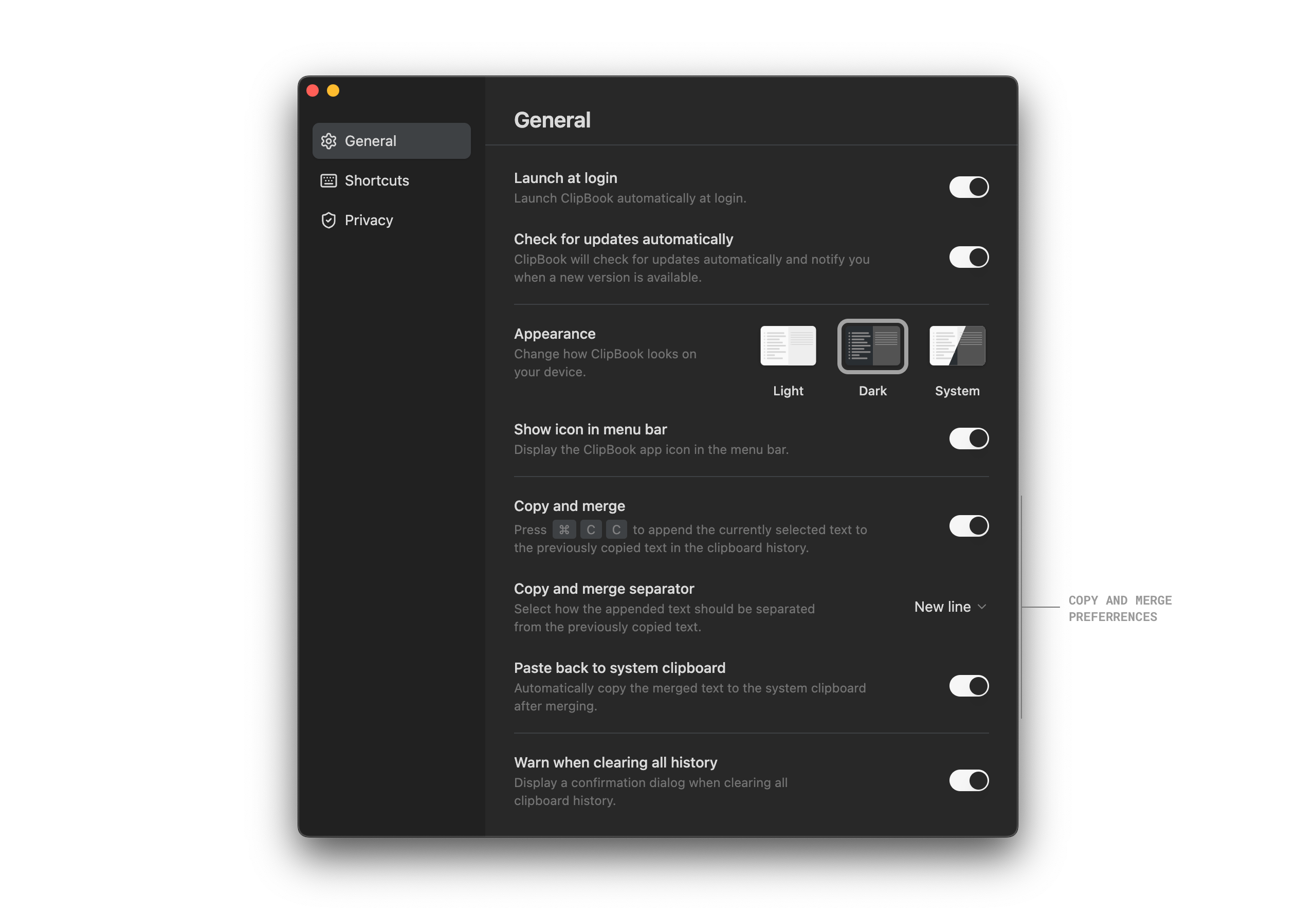This screenshot has height=913, width=1316.
Task: Close the settings window with red button
Action: (312, 90)
